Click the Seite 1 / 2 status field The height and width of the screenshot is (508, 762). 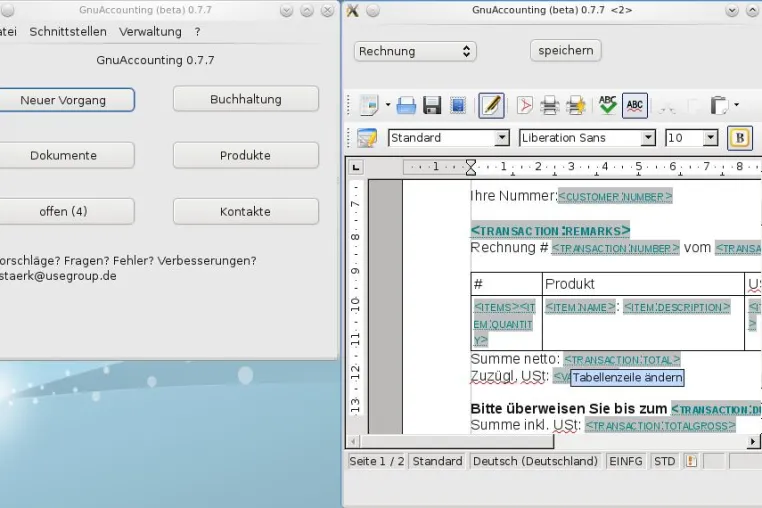[377, 461]
